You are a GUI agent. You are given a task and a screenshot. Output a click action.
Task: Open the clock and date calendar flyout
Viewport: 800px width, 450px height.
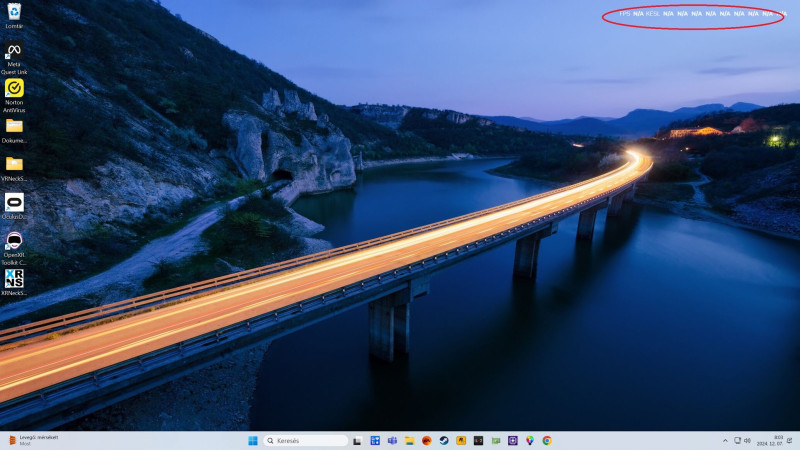click(770, 440)
